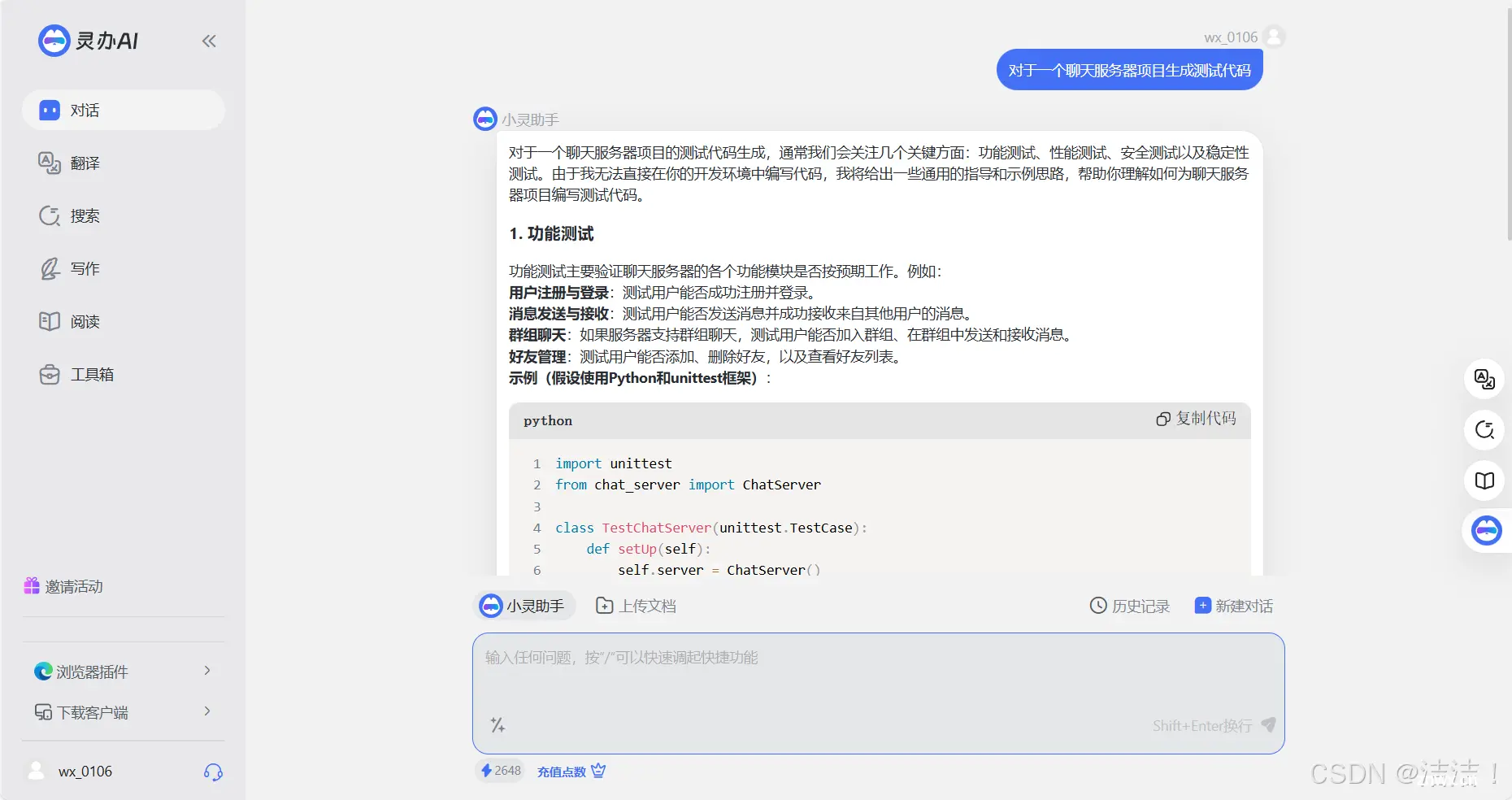Screen dimensions: 1512x800
Task: Open 历史记录 history
Action: coord(1130,606)
